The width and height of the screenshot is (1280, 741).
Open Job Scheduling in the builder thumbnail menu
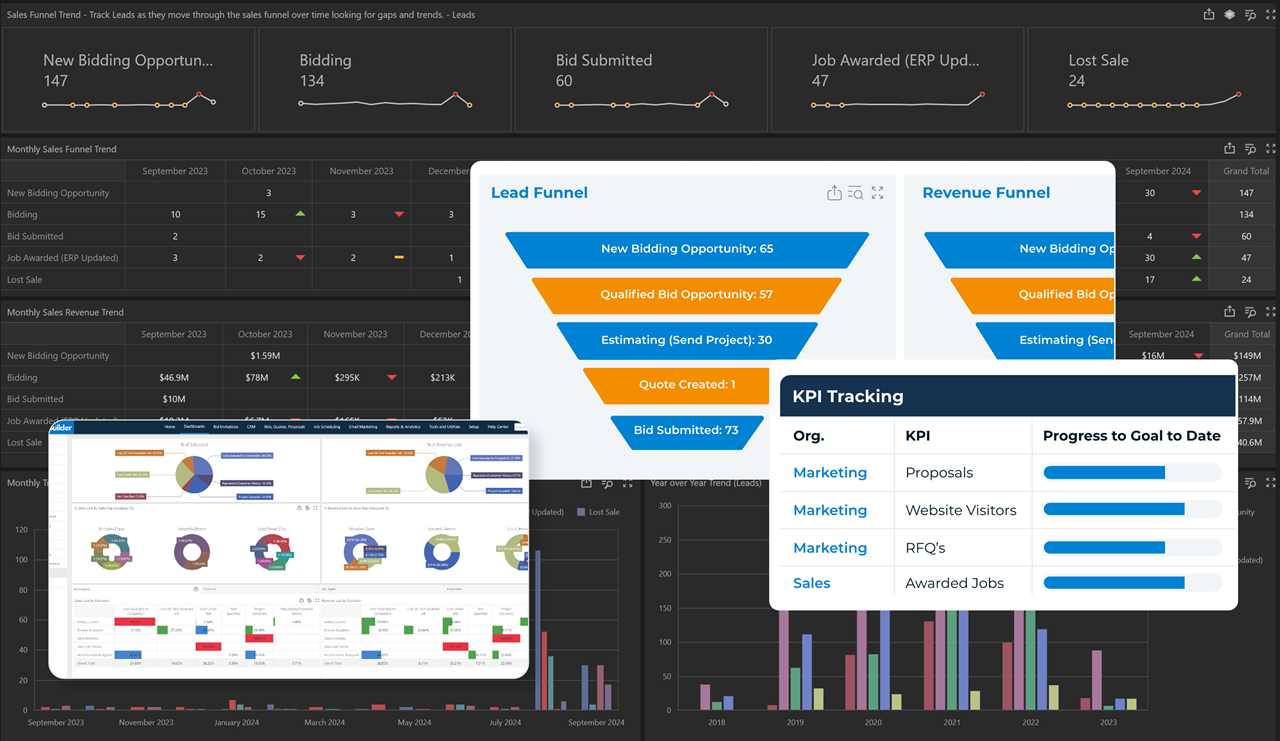coord(327,427)
